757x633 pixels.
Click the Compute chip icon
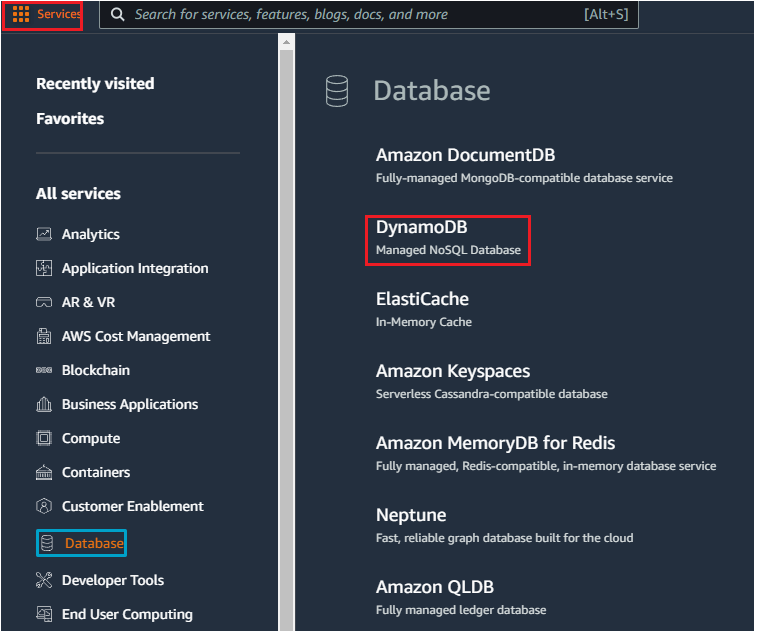44,438
